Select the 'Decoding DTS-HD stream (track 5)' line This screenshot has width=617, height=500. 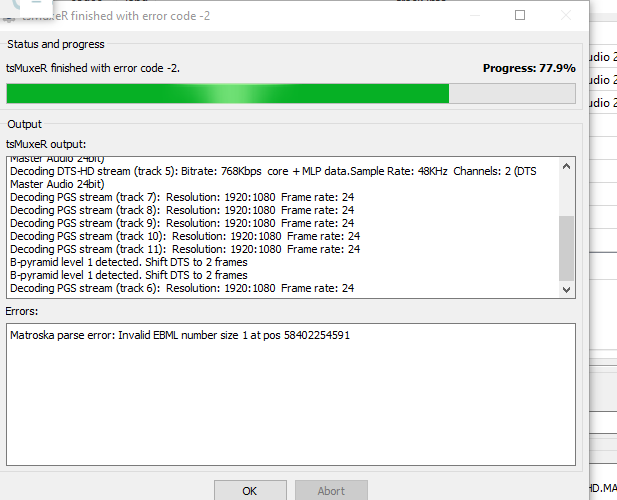click(x=273, y=178)
